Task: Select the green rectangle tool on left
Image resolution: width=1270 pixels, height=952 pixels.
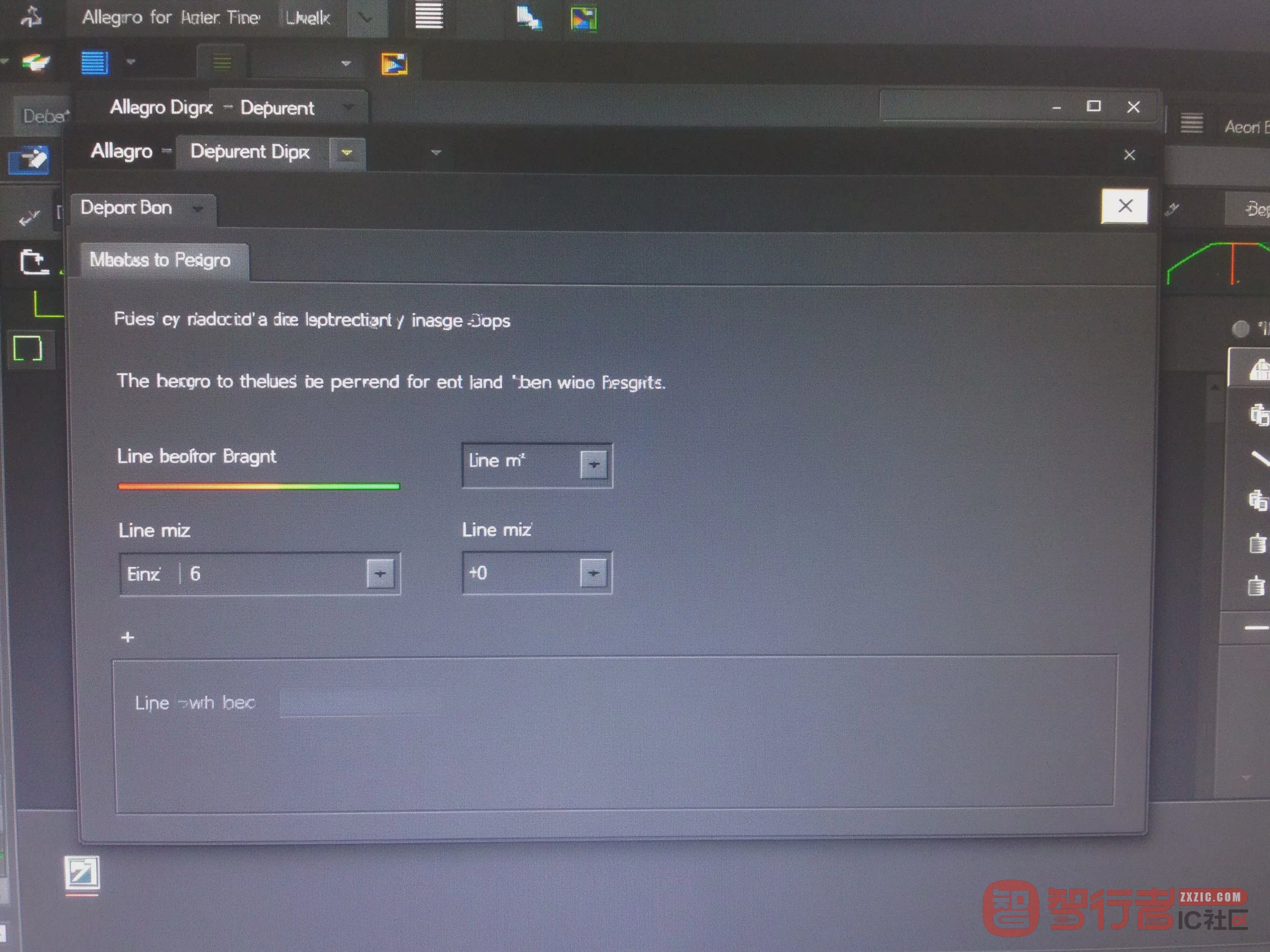Action: point(28,348)
